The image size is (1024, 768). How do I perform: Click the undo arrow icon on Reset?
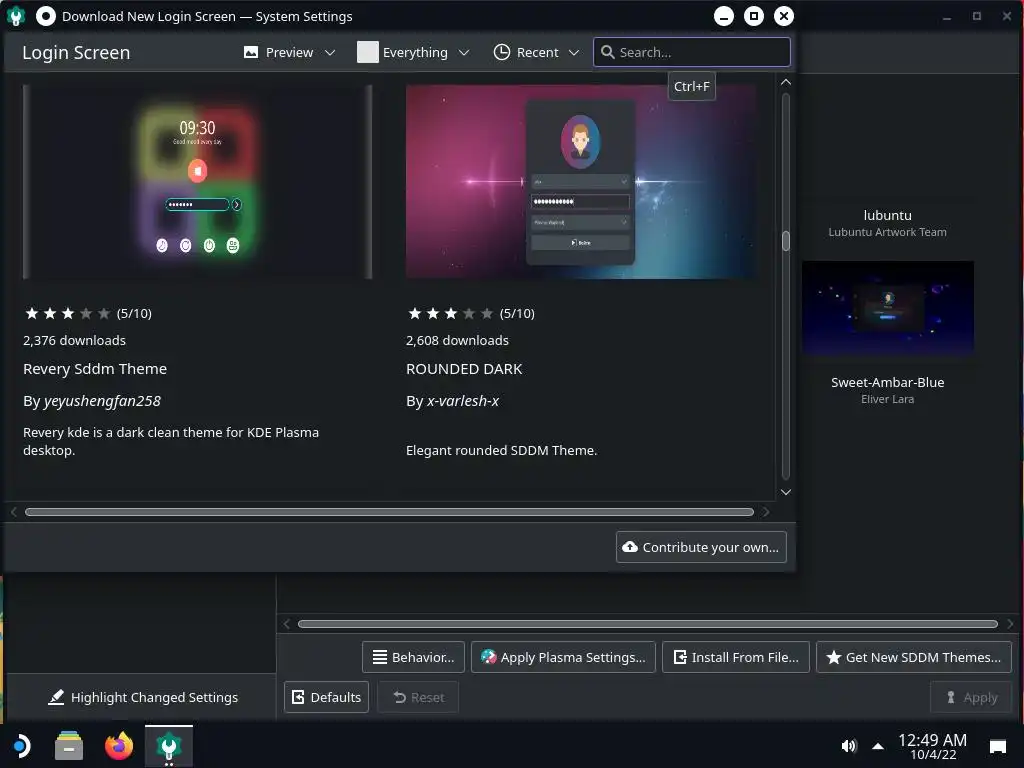click(x=400, y=697)
